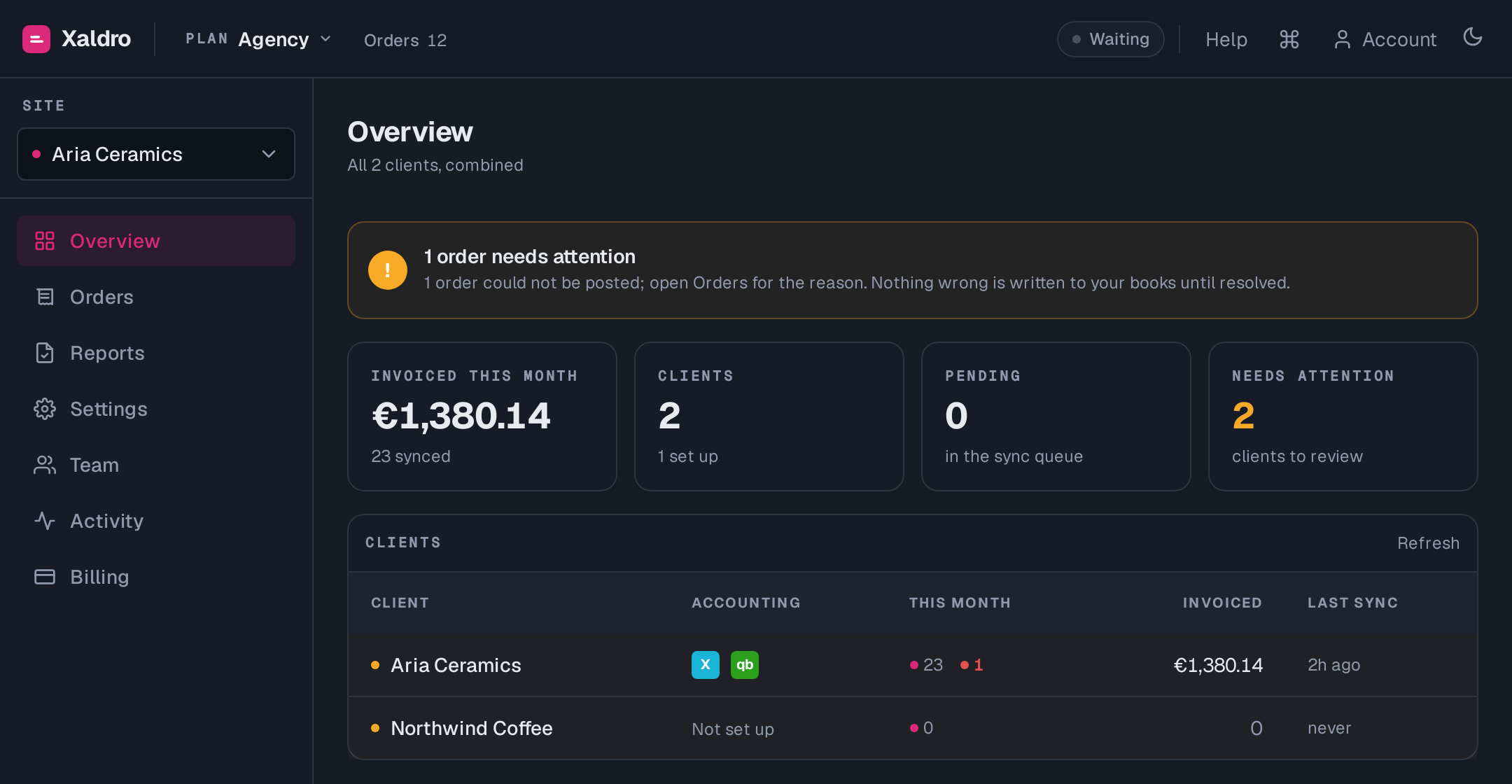1512x784 pixels.
Task: Click the Team people icon in sidebar
Action: [45, 465]
